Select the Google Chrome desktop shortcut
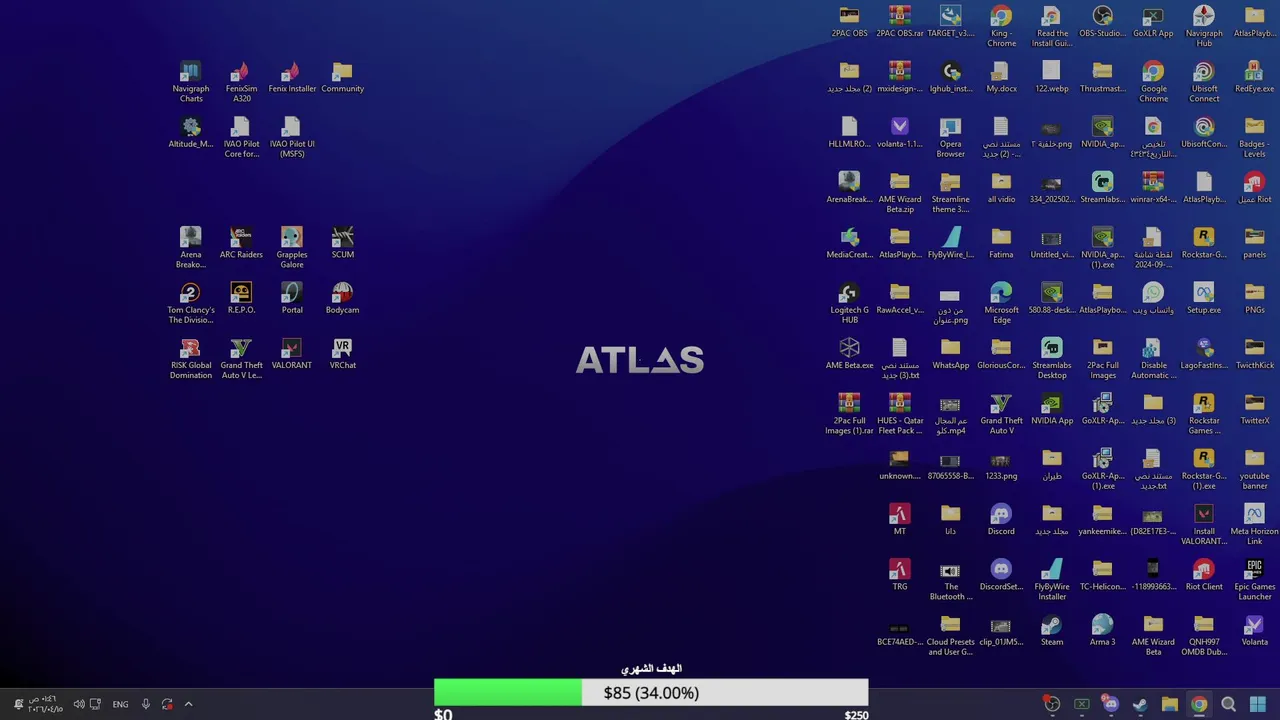This screenshot has width=1280, height=720. 1153,82
